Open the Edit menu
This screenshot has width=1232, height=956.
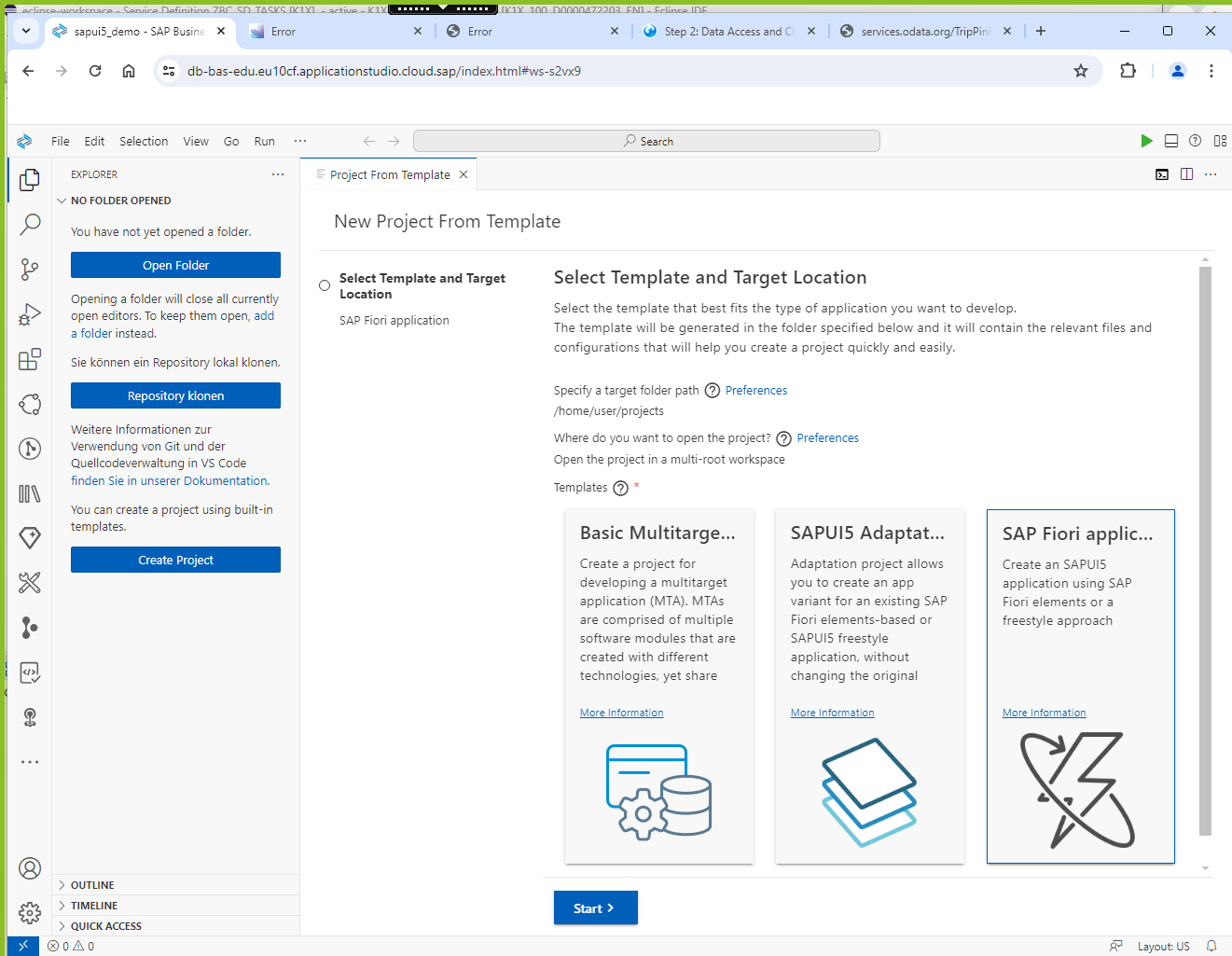coord(94,142)
